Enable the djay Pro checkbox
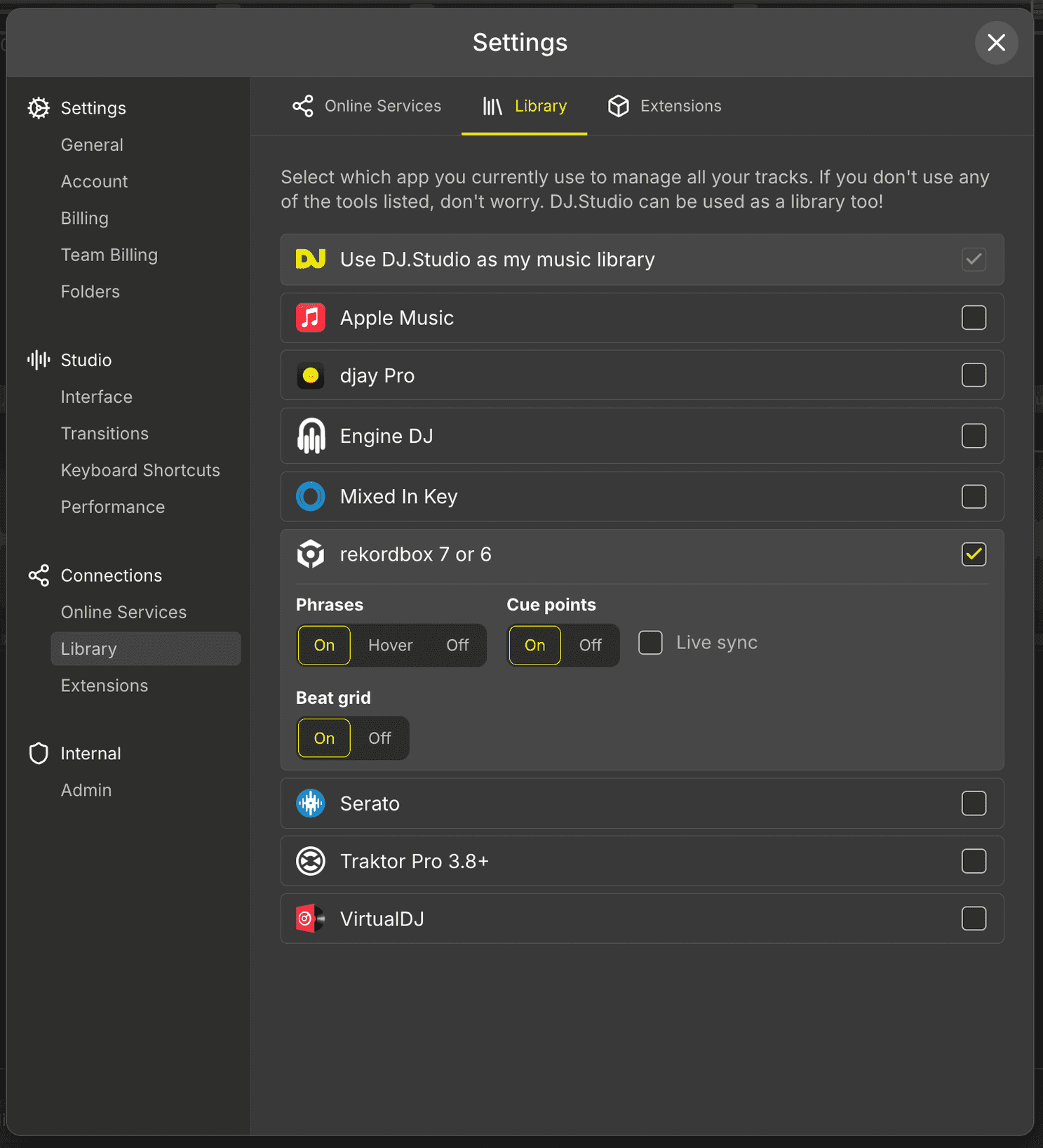This screenshot has width=1043, height=1148. [974, 375]
